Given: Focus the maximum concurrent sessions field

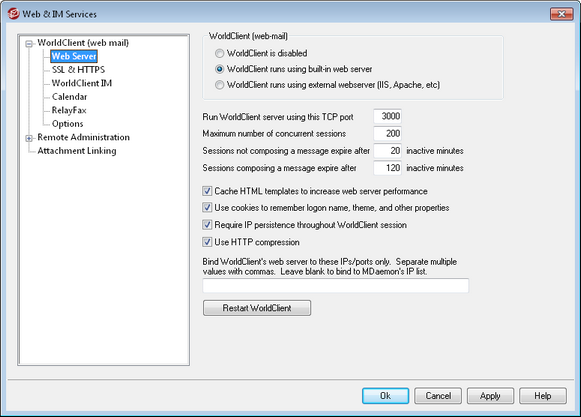Looking at the screenshot, I should click(387, 133).
